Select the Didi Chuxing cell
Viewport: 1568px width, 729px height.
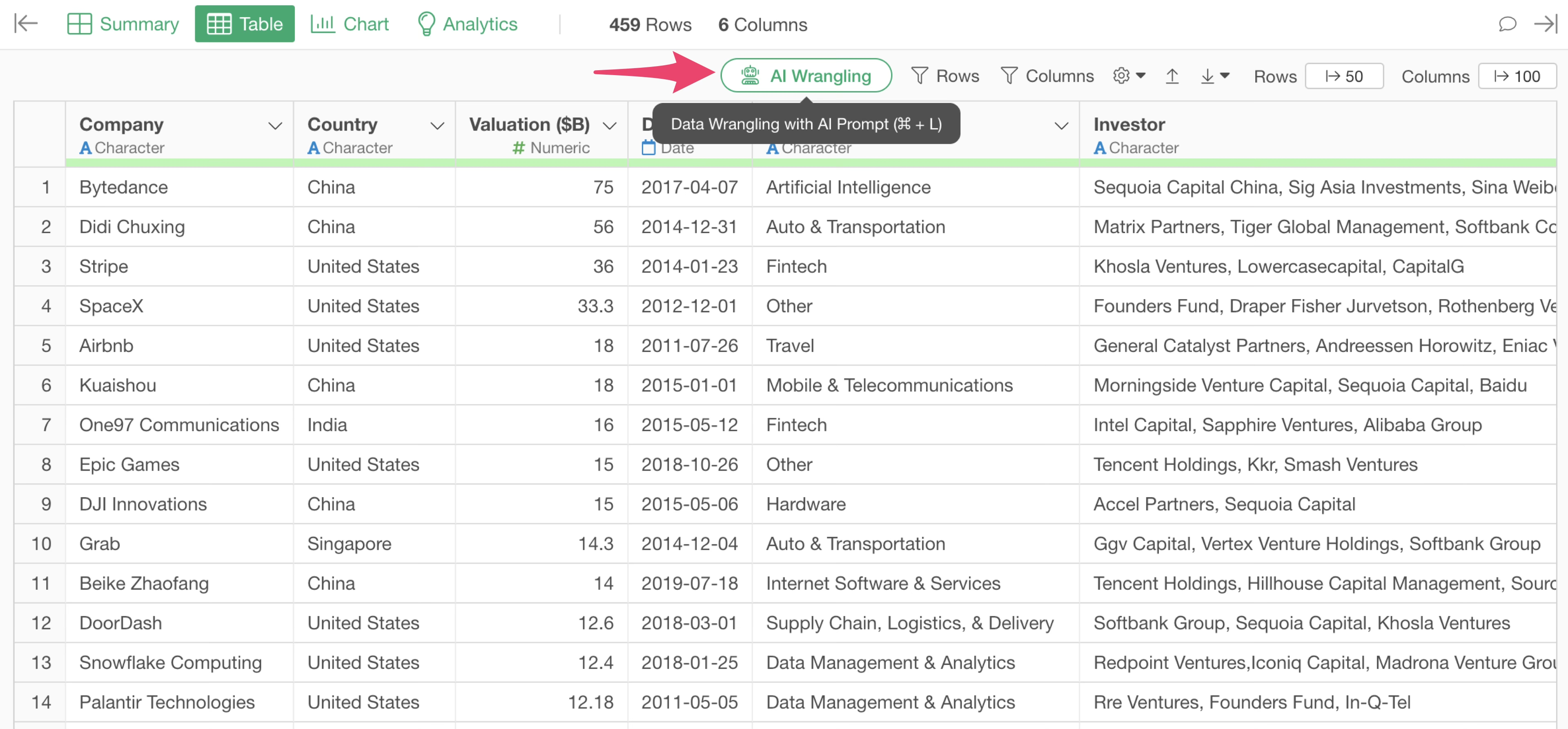pos(180,227)
